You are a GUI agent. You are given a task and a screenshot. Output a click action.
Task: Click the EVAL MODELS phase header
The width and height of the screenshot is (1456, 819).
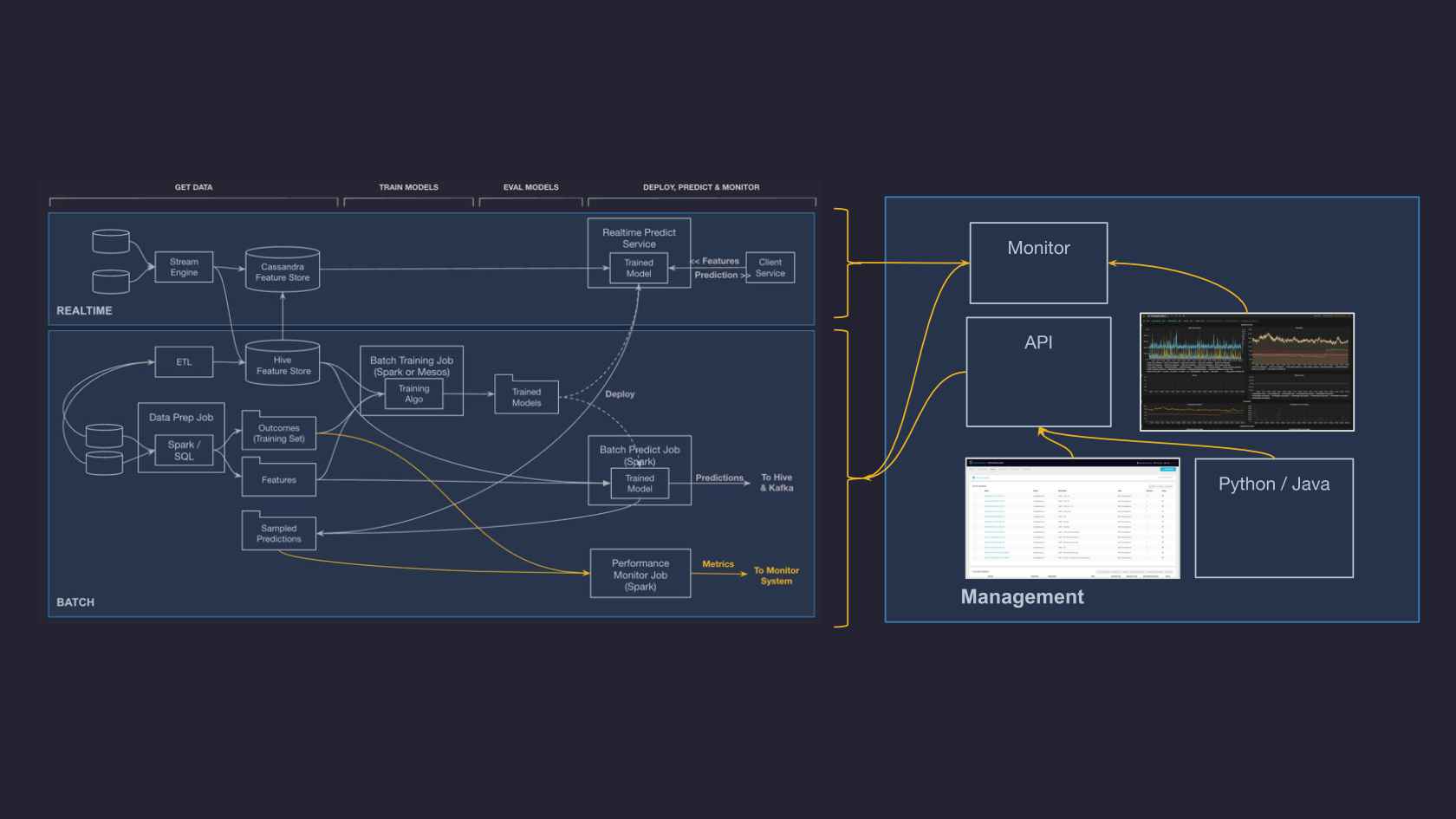point(530,187)
